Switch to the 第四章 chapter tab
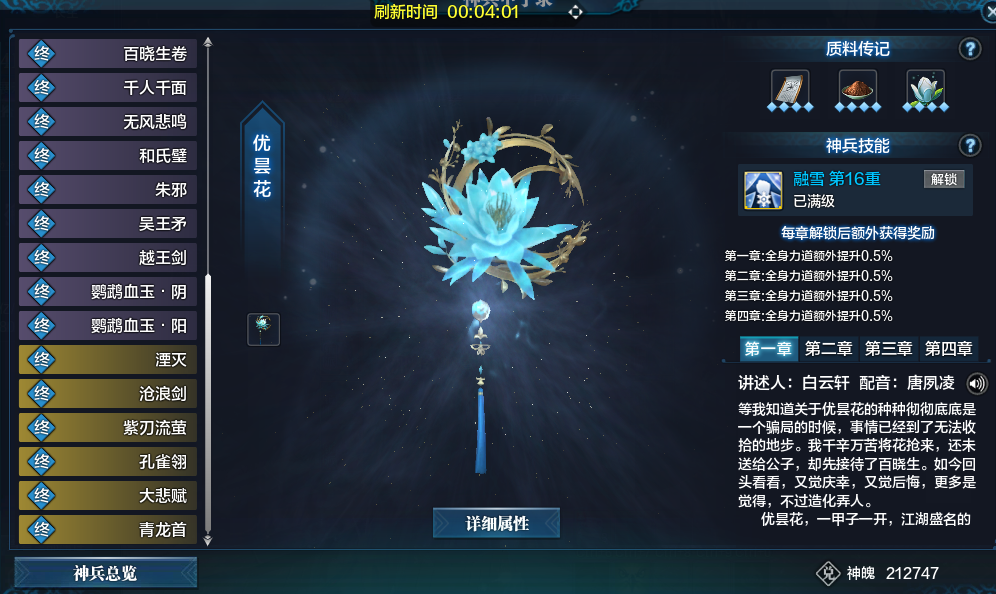 pyautogui.click(x=948, y=349)
